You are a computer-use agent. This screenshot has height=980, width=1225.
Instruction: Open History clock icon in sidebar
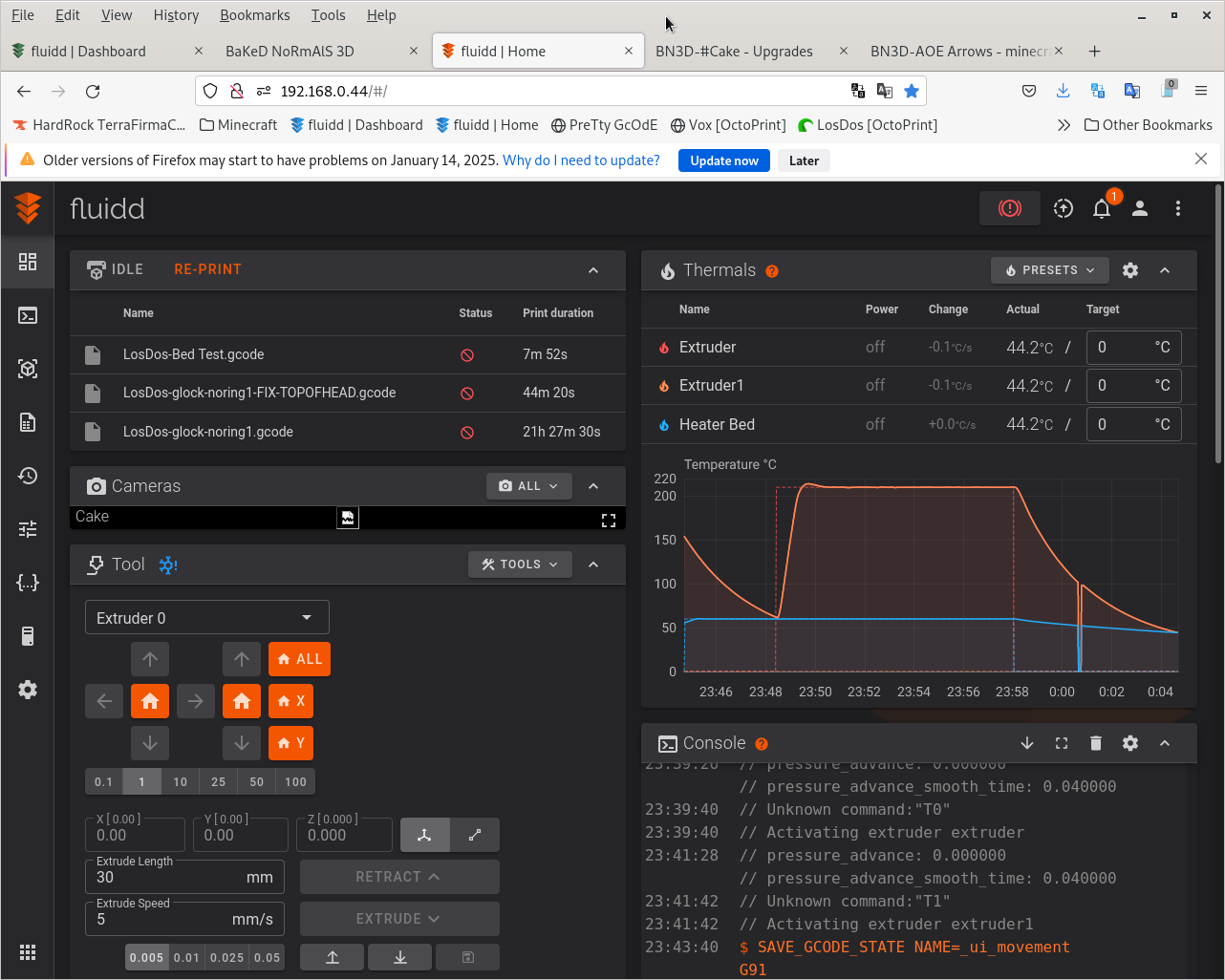point(28,476)
